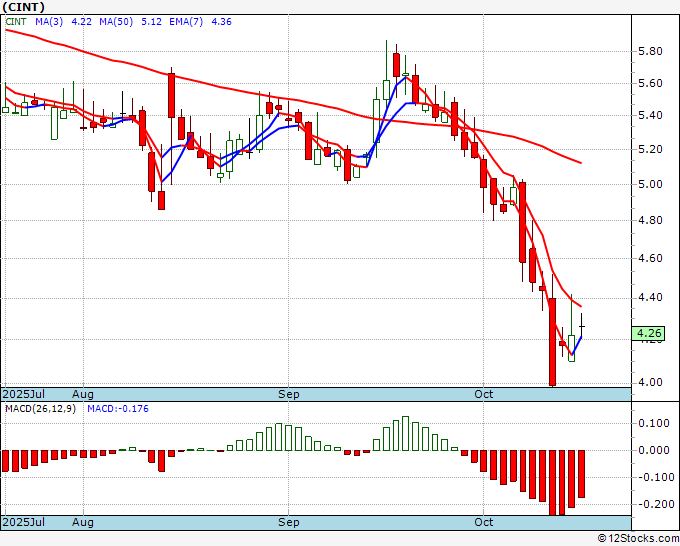Click Aug on the price chart time axis
The height and width of the screenshot is (546, 680).
83,395
